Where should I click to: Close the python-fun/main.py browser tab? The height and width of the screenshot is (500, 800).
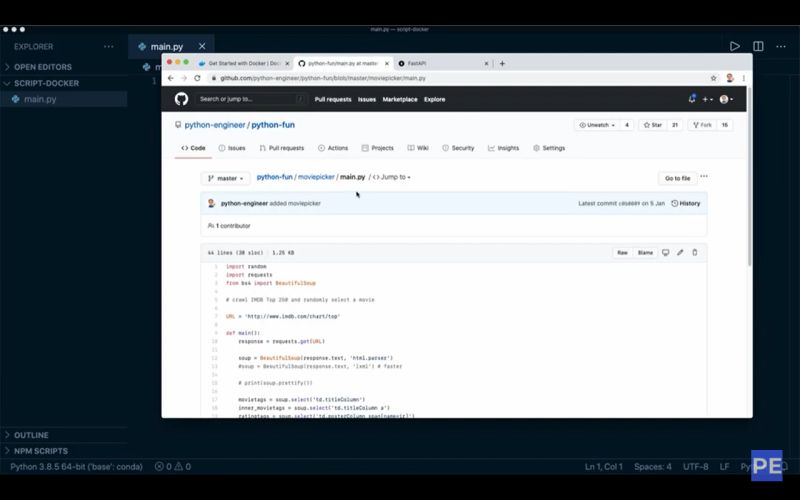coord(387,63)
